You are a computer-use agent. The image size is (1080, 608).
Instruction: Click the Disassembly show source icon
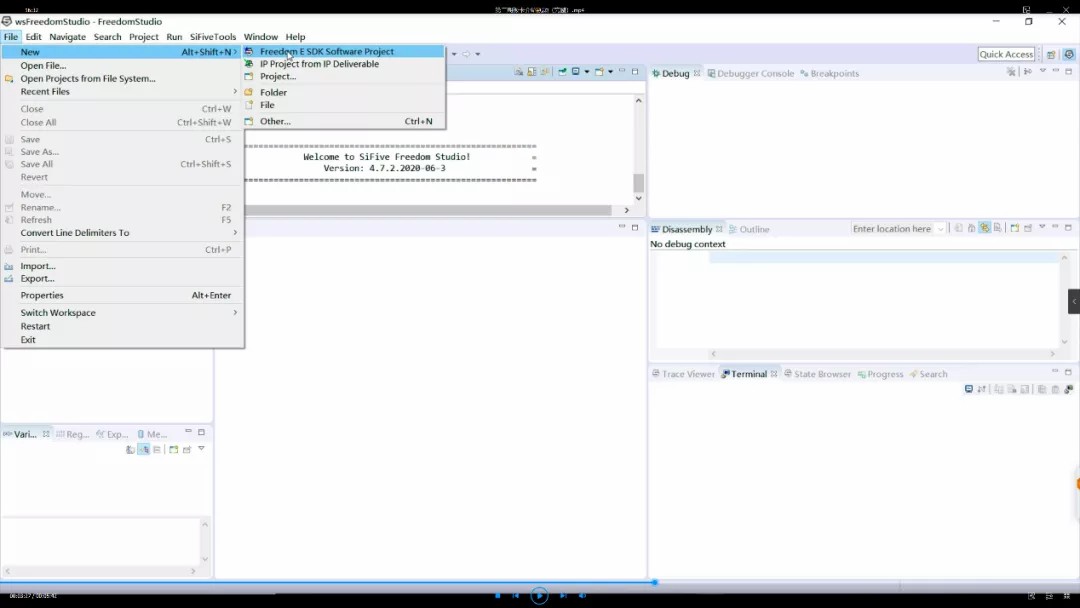click(x=997, y=228)
